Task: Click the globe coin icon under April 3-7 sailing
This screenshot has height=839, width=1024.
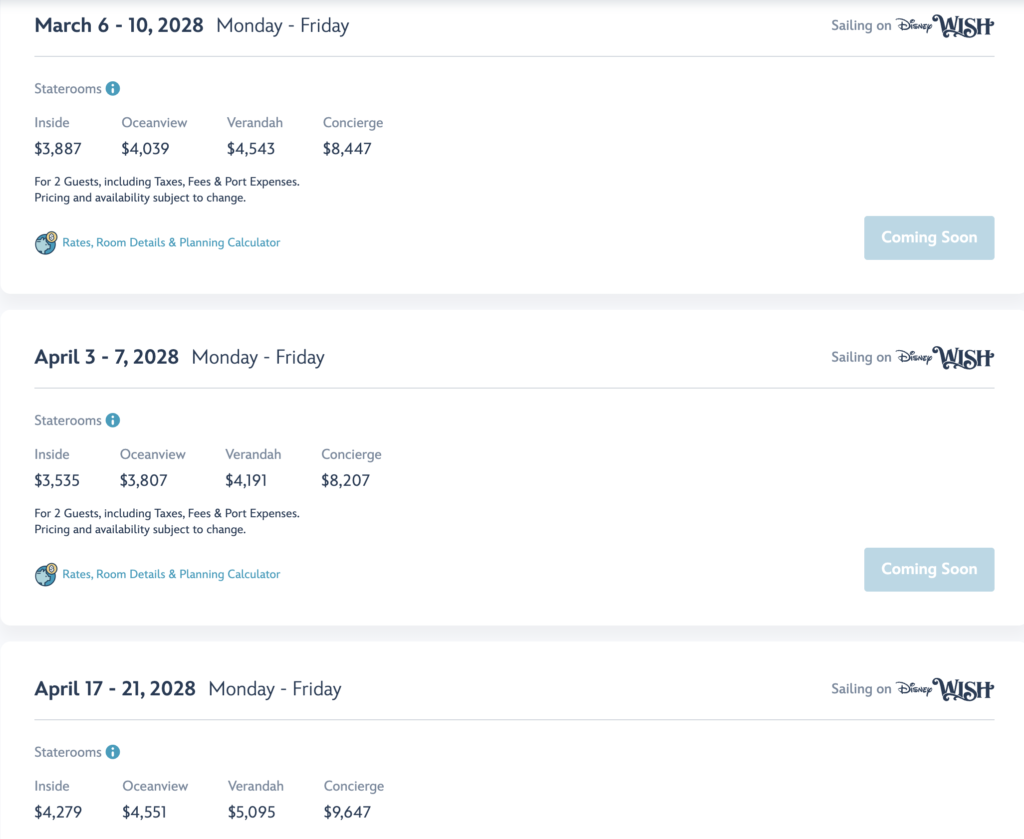Action: point(46,575)
